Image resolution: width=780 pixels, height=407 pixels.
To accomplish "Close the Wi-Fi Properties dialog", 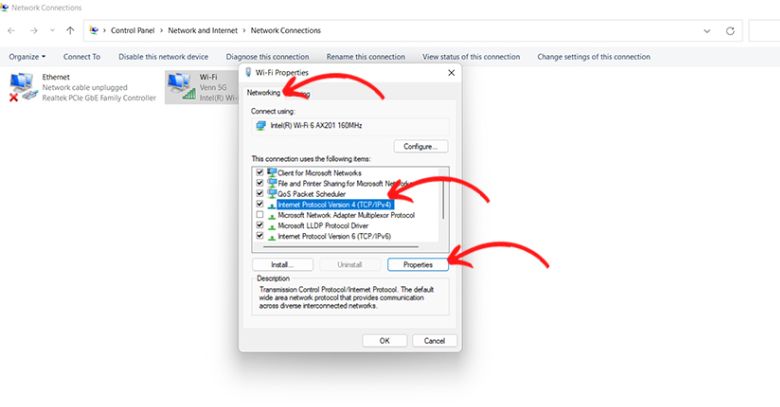I will tap(451, 73).
